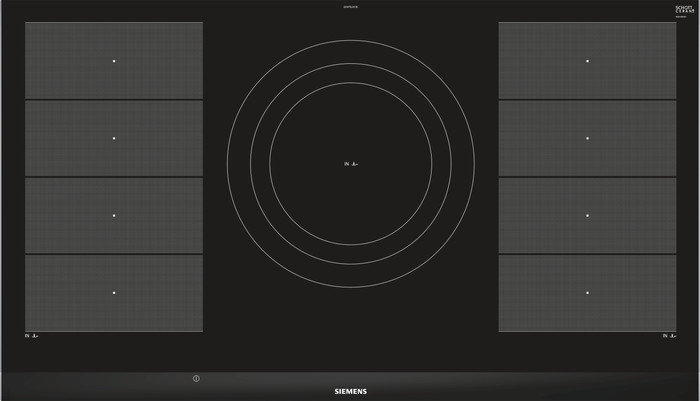Tap the power on/off symbol
Viewport: 700px width, 401px height.
click(196, 378)
